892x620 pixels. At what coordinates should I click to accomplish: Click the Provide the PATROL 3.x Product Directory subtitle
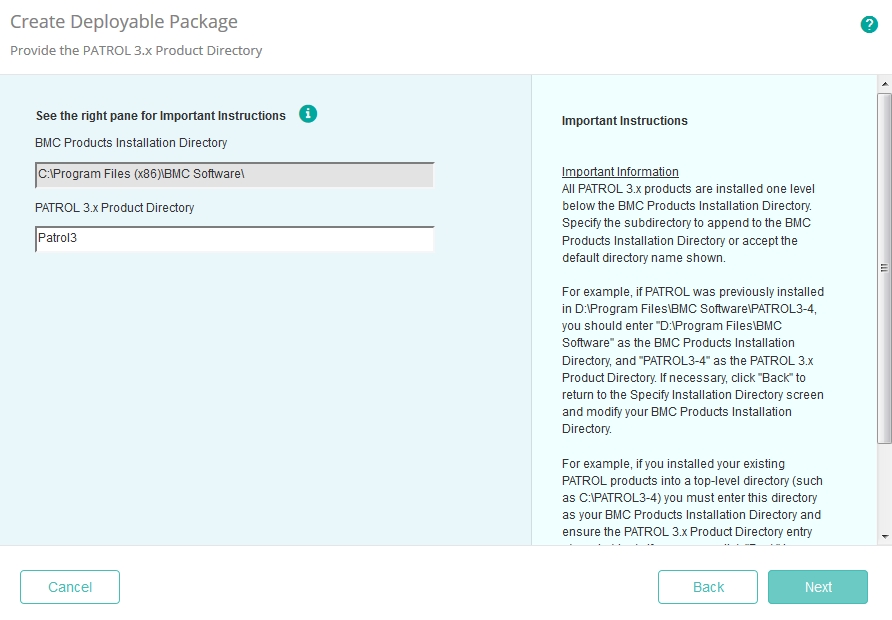[x=136, y=49]
